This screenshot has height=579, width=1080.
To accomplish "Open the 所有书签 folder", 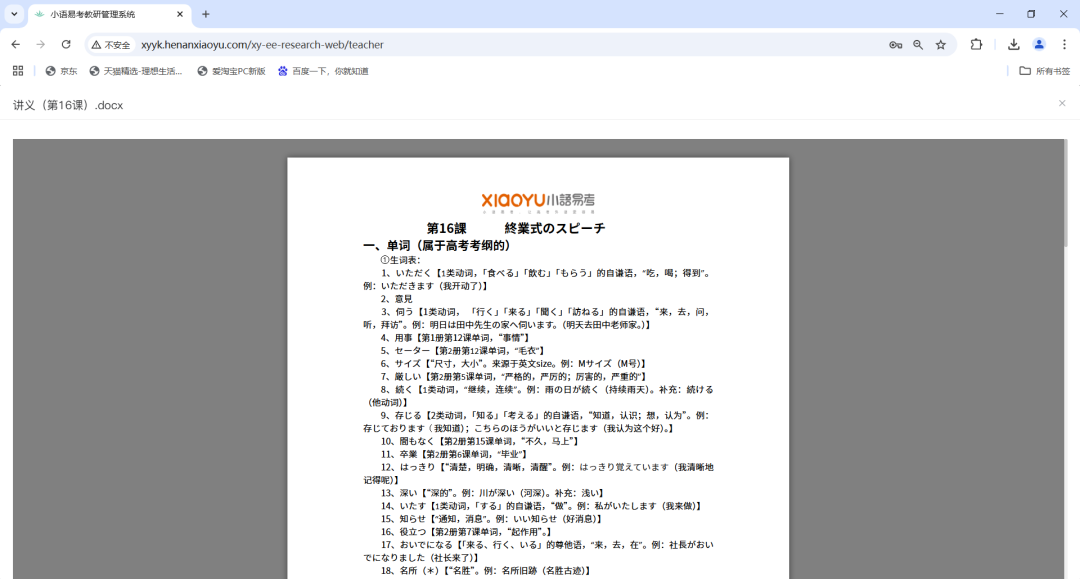I will click(1044, 71).
